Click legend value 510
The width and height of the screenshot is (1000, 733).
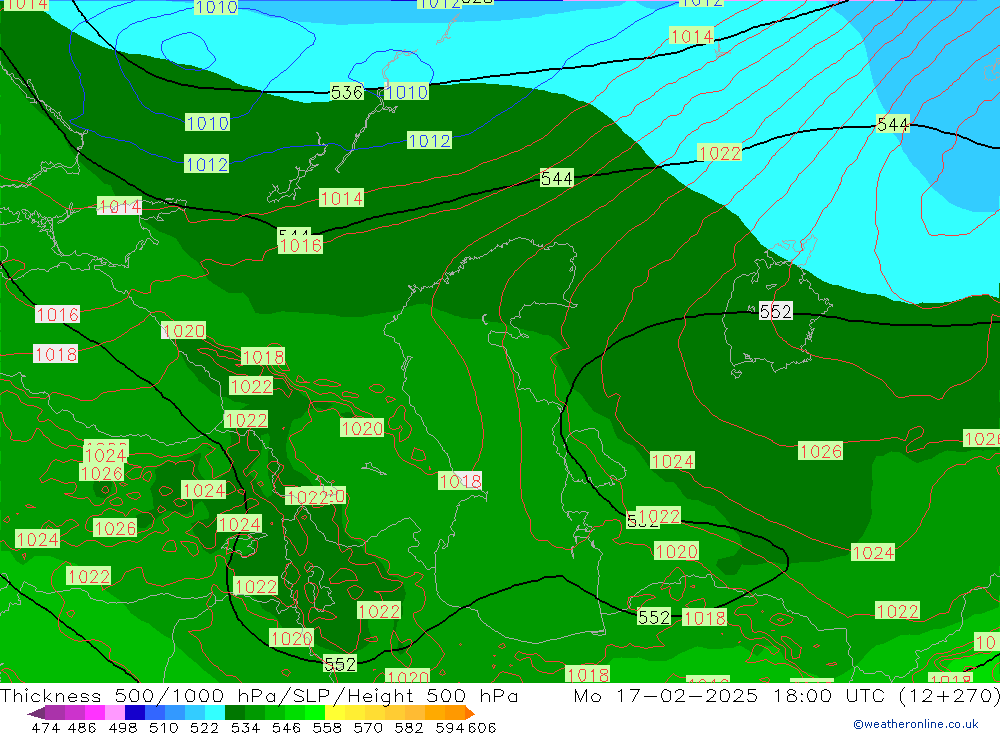(163, 727)
